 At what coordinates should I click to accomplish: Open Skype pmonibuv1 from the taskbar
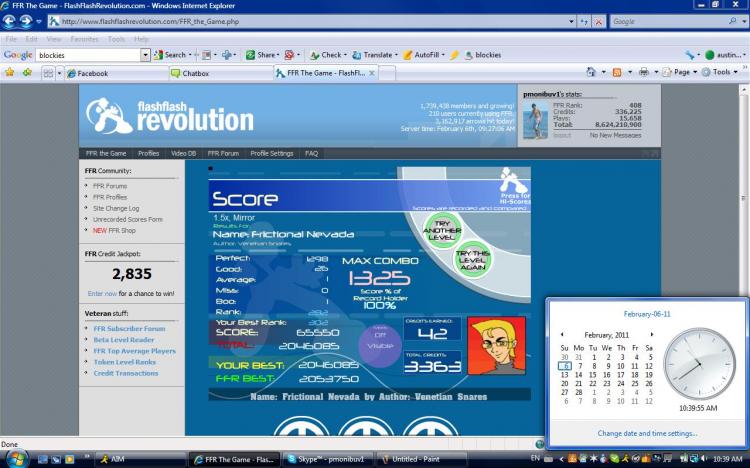click(328, 459)
